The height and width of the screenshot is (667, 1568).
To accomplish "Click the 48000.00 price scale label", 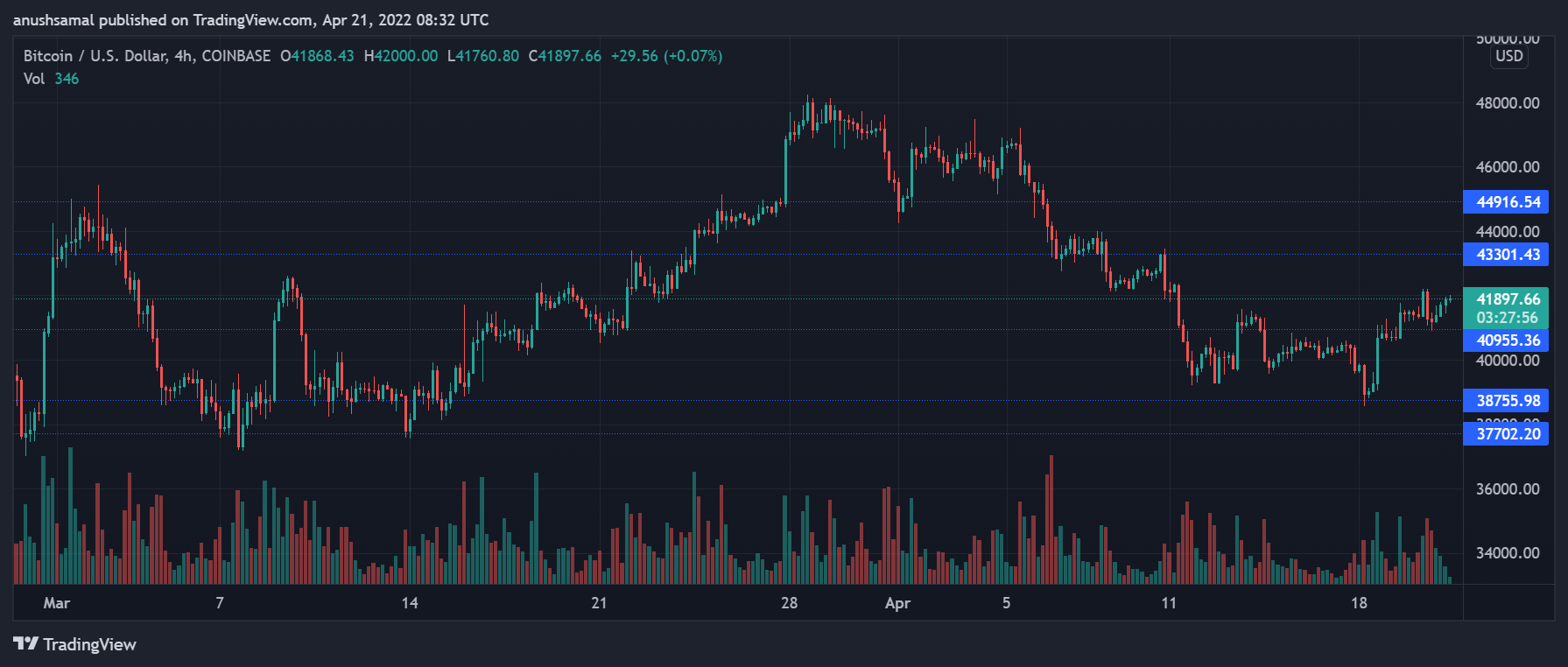I will pyautogui.click(x=1508, y=103).
